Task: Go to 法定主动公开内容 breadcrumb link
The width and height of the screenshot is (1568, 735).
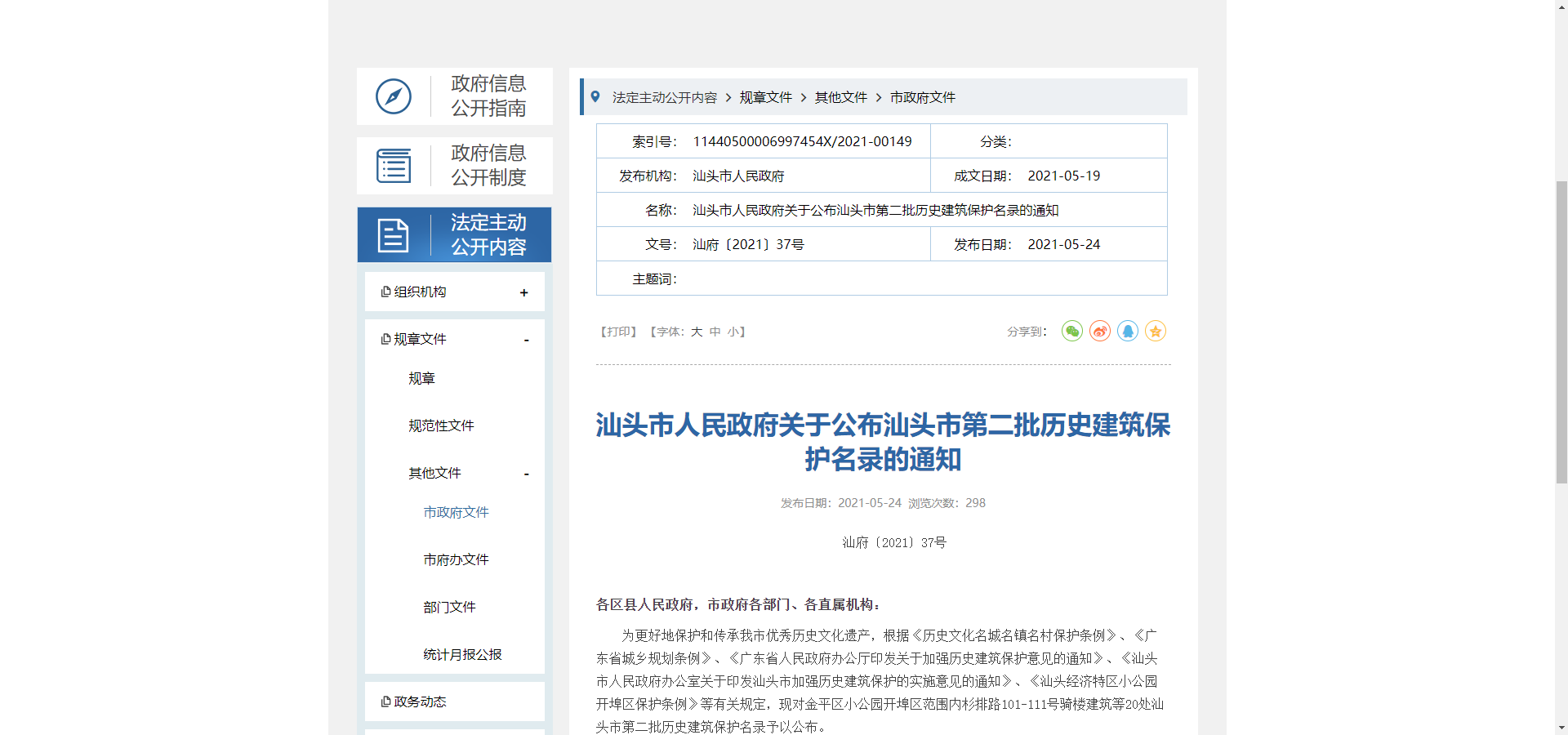Action: 665,97
